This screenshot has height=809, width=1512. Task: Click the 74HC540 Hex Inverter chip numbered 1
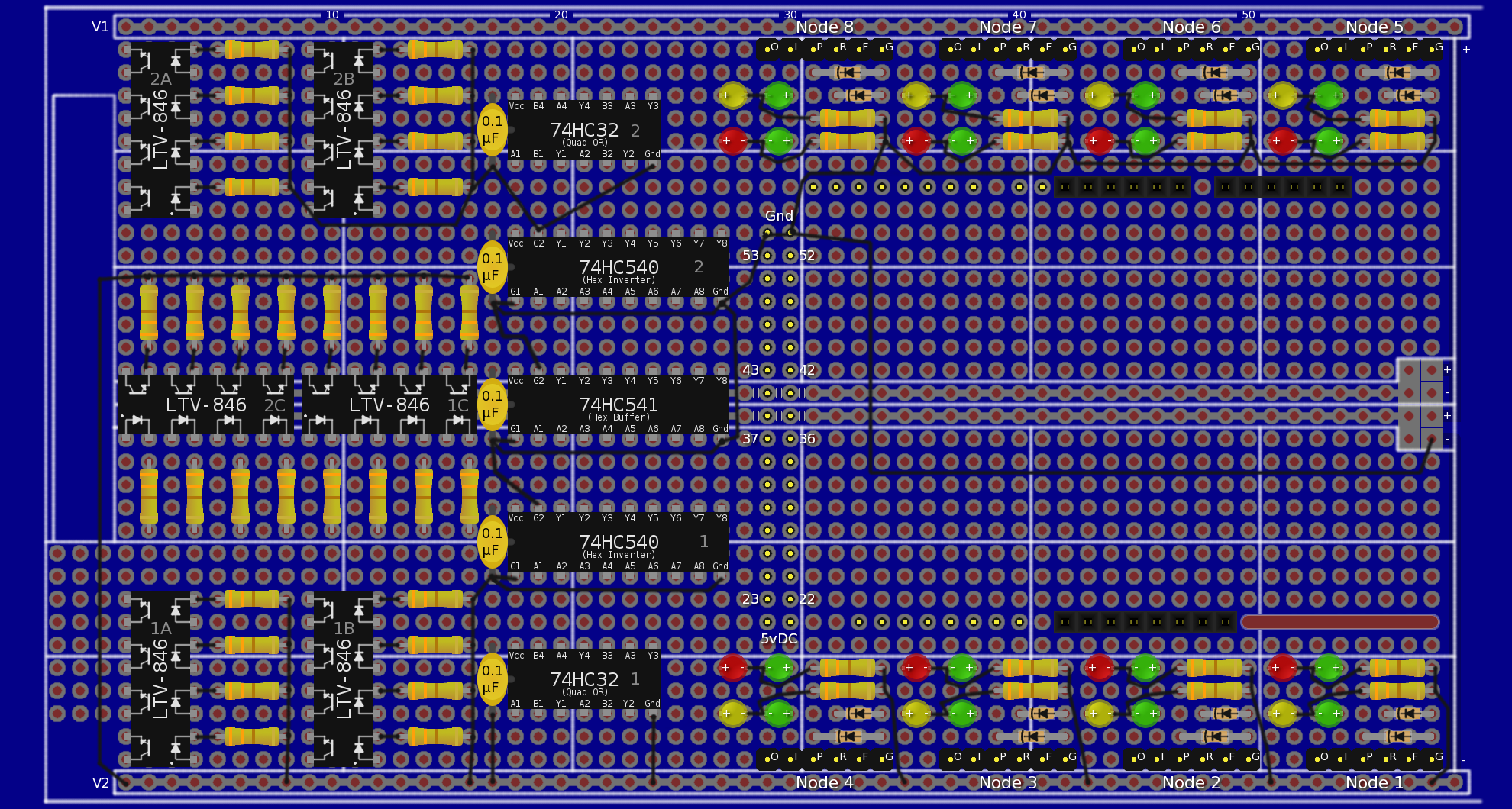coord(618,543)
